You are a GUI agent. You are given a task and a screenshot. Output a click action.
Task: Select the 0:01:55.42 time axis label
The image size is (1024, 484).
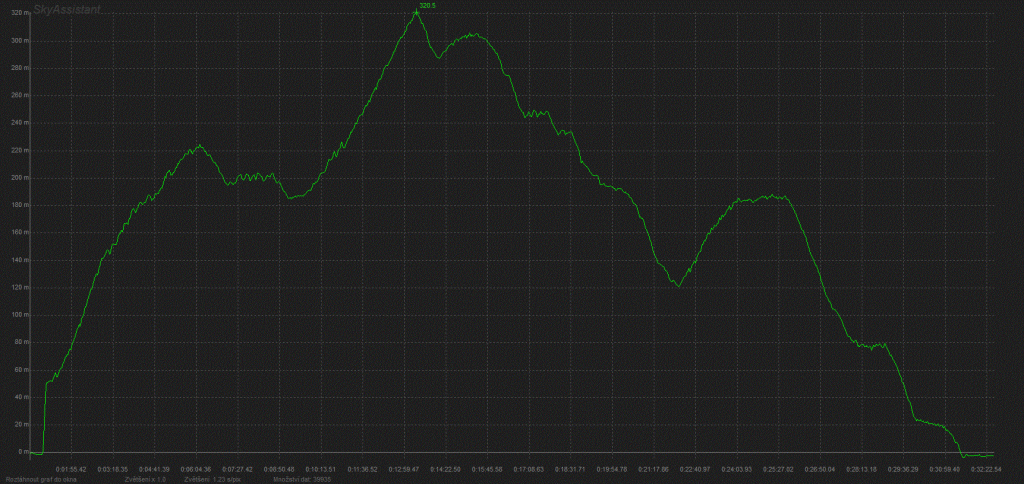(x=71, y=468)
